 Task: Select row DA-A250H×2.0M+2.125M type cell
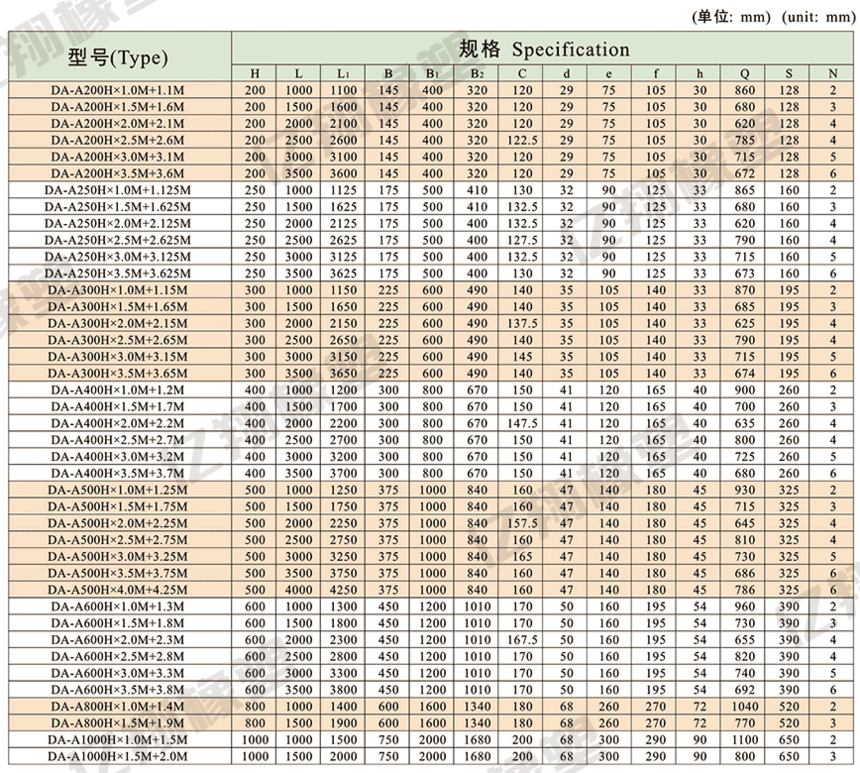(117, 223)
